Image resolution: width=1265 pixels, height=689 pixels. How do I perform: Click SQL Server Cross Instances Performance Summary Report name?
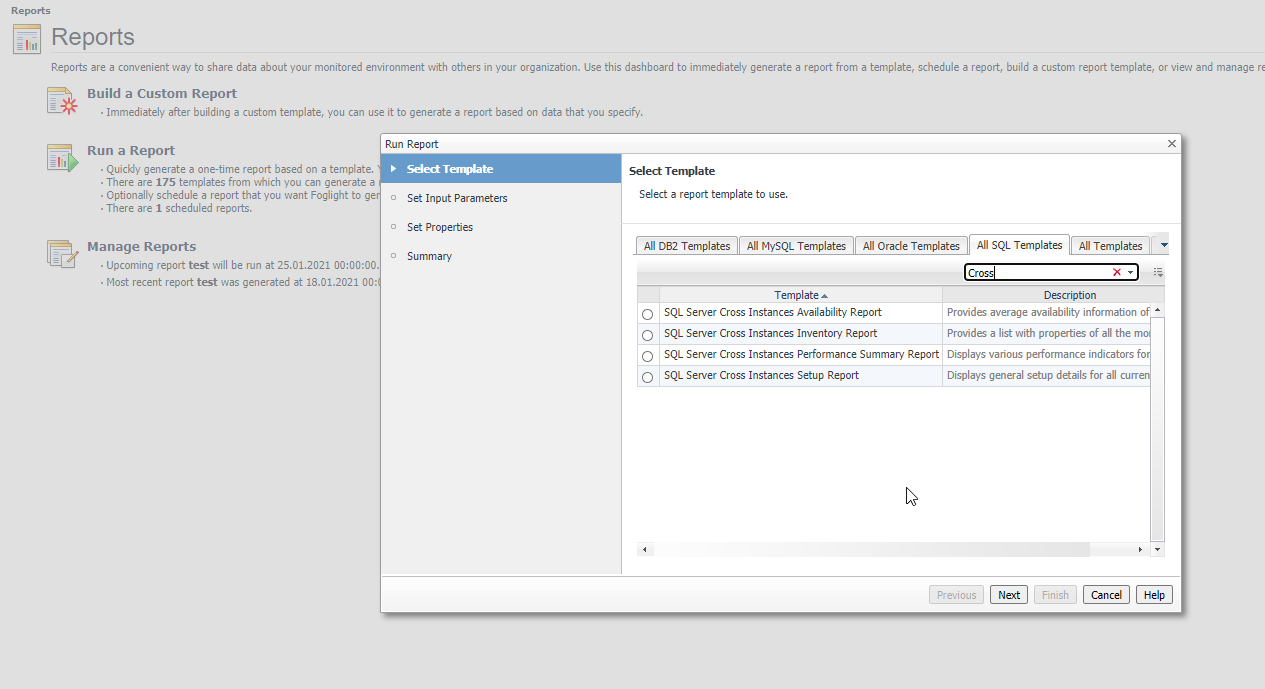tap(801, 355)
